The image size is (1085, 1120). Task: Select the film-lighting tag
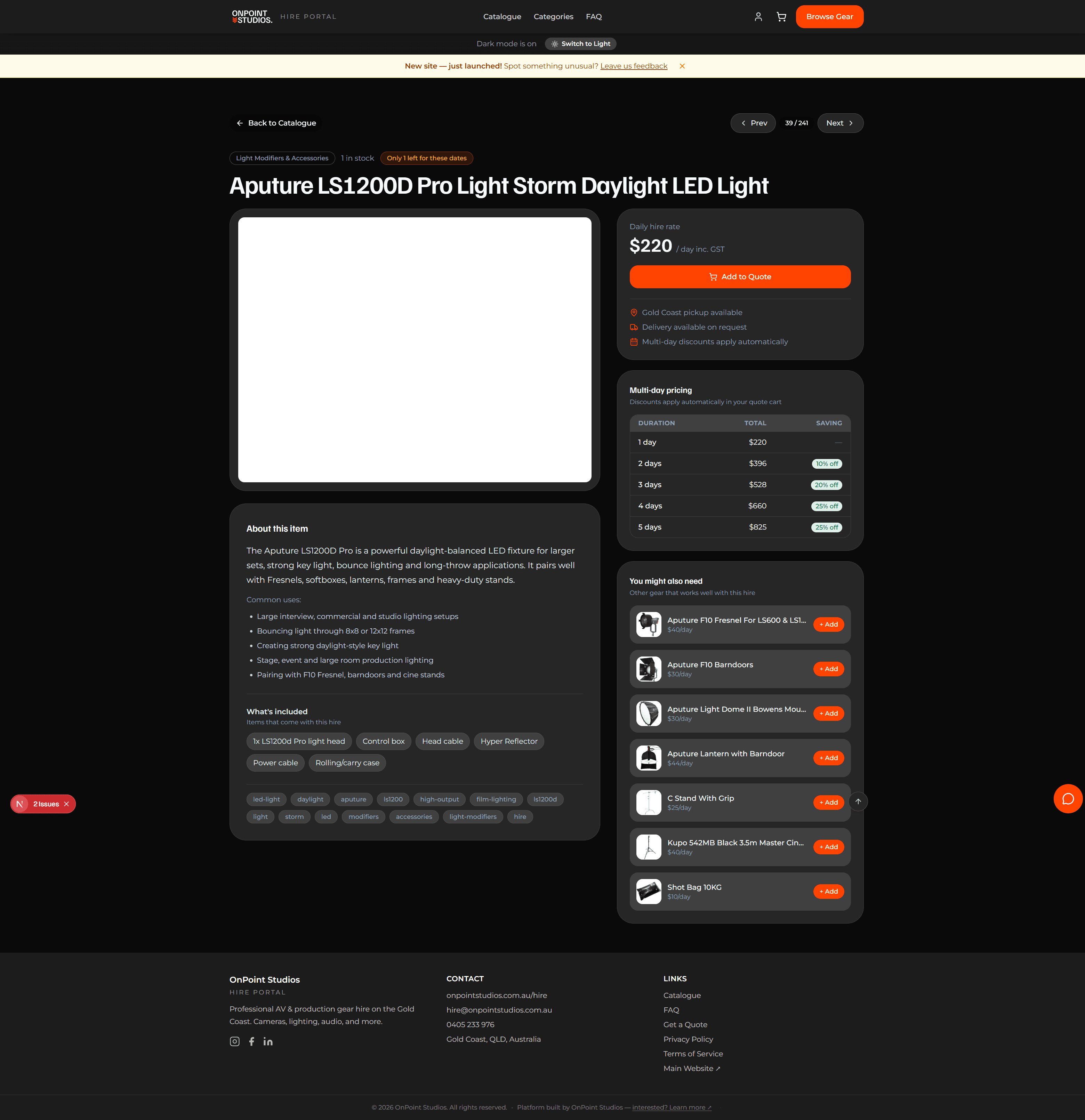pos(496,799)
